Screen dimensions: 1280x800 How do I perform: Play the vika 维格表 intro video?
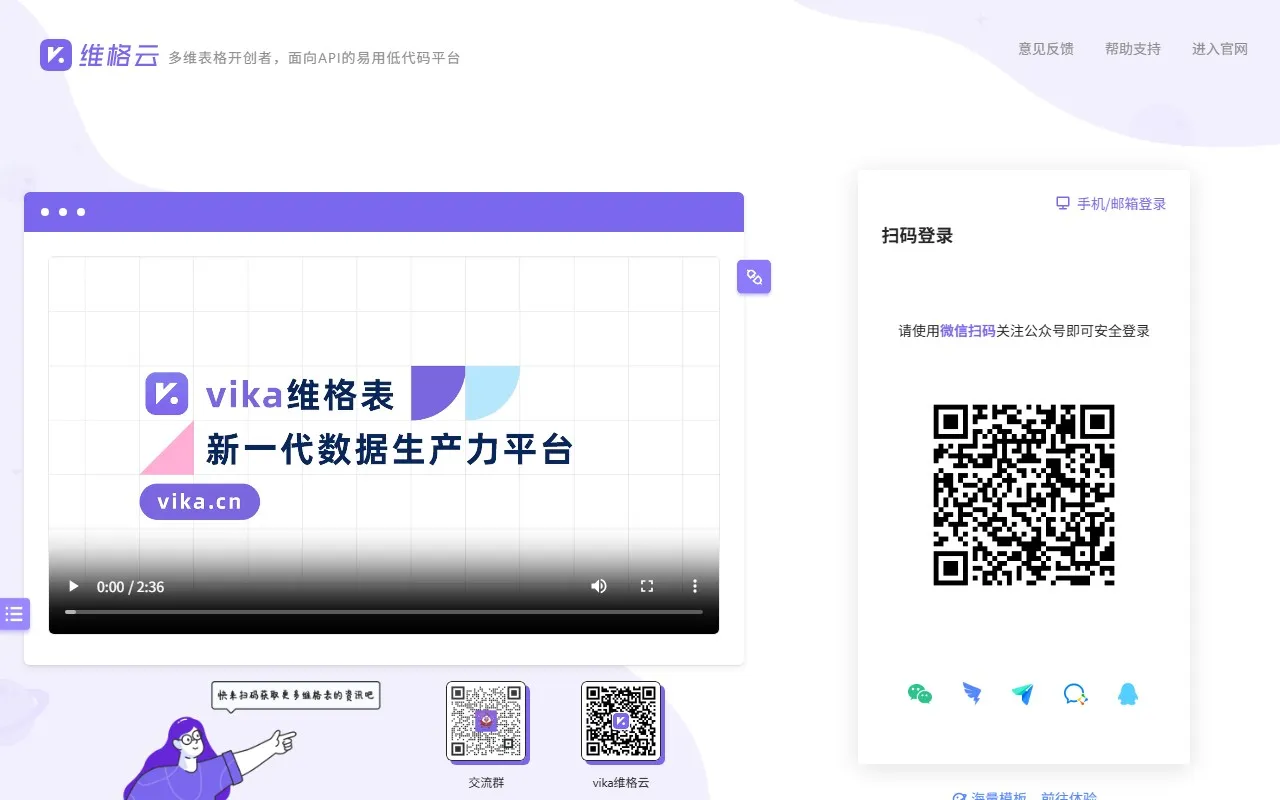pyautogui.click(x=73, y=586)
